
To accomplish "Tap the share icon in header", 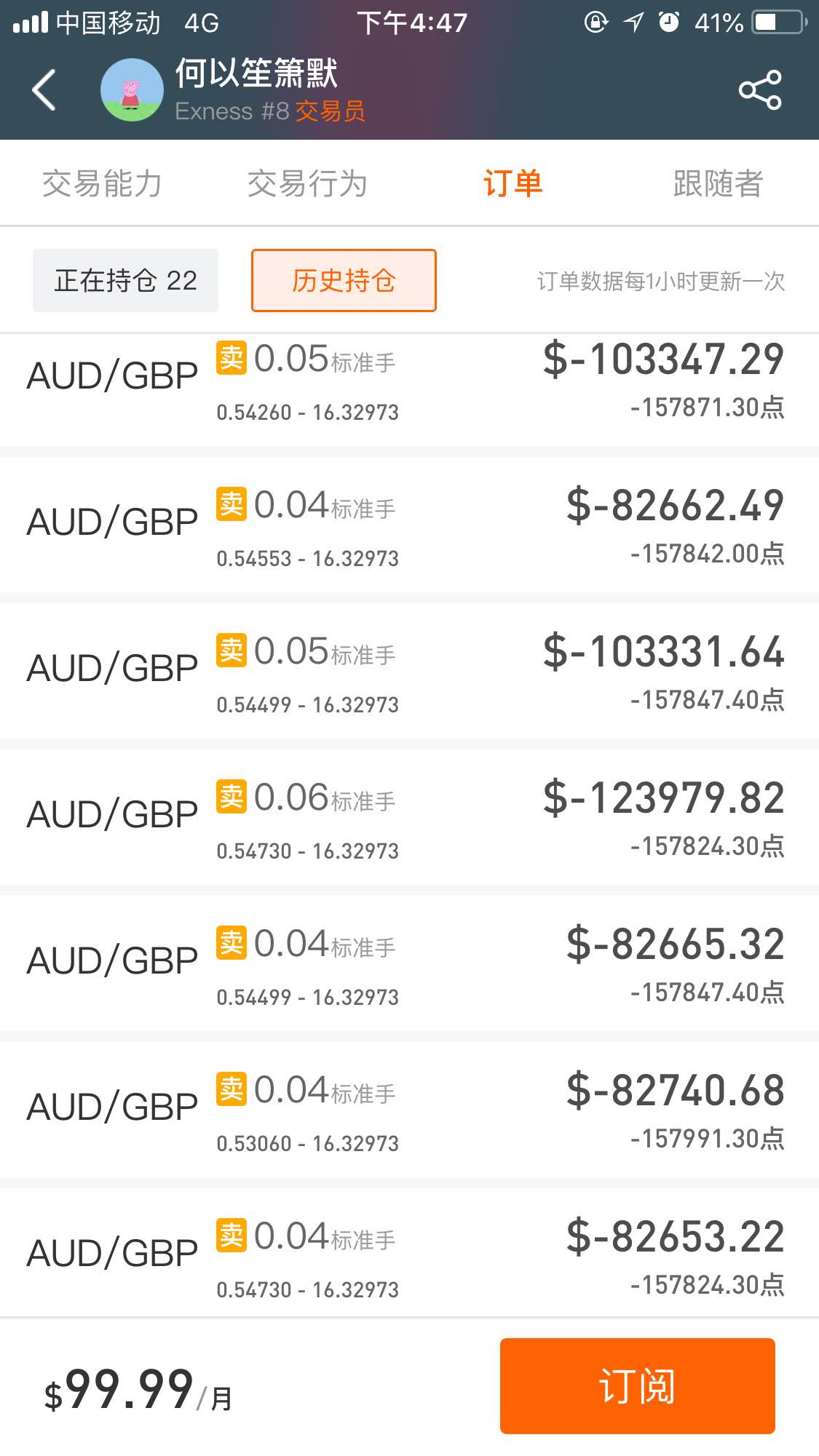I will click(x=759, y=90).
